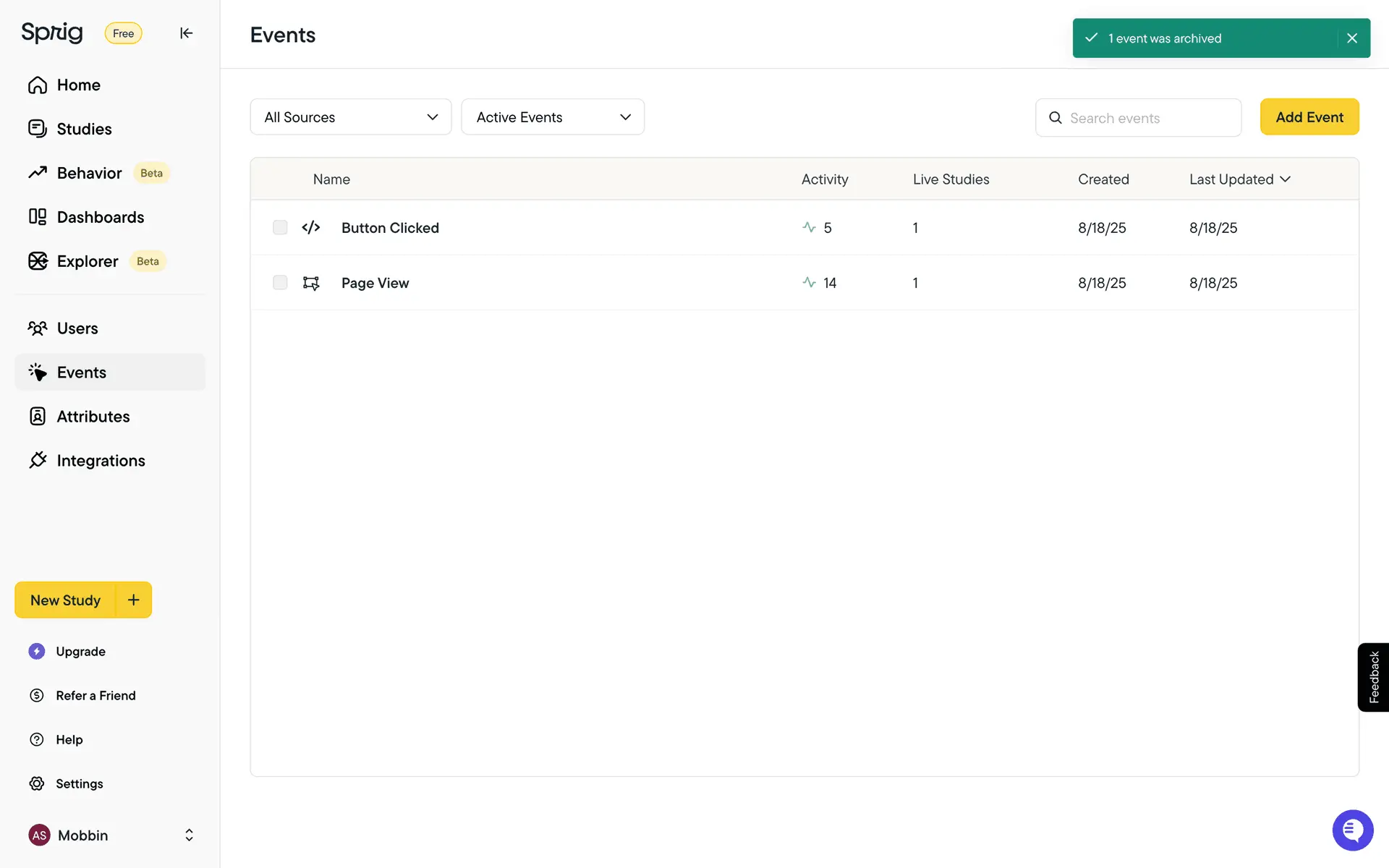
Task: Click the plus icon next to New Study
Action: pyautogui.click(x=134, y=600)
